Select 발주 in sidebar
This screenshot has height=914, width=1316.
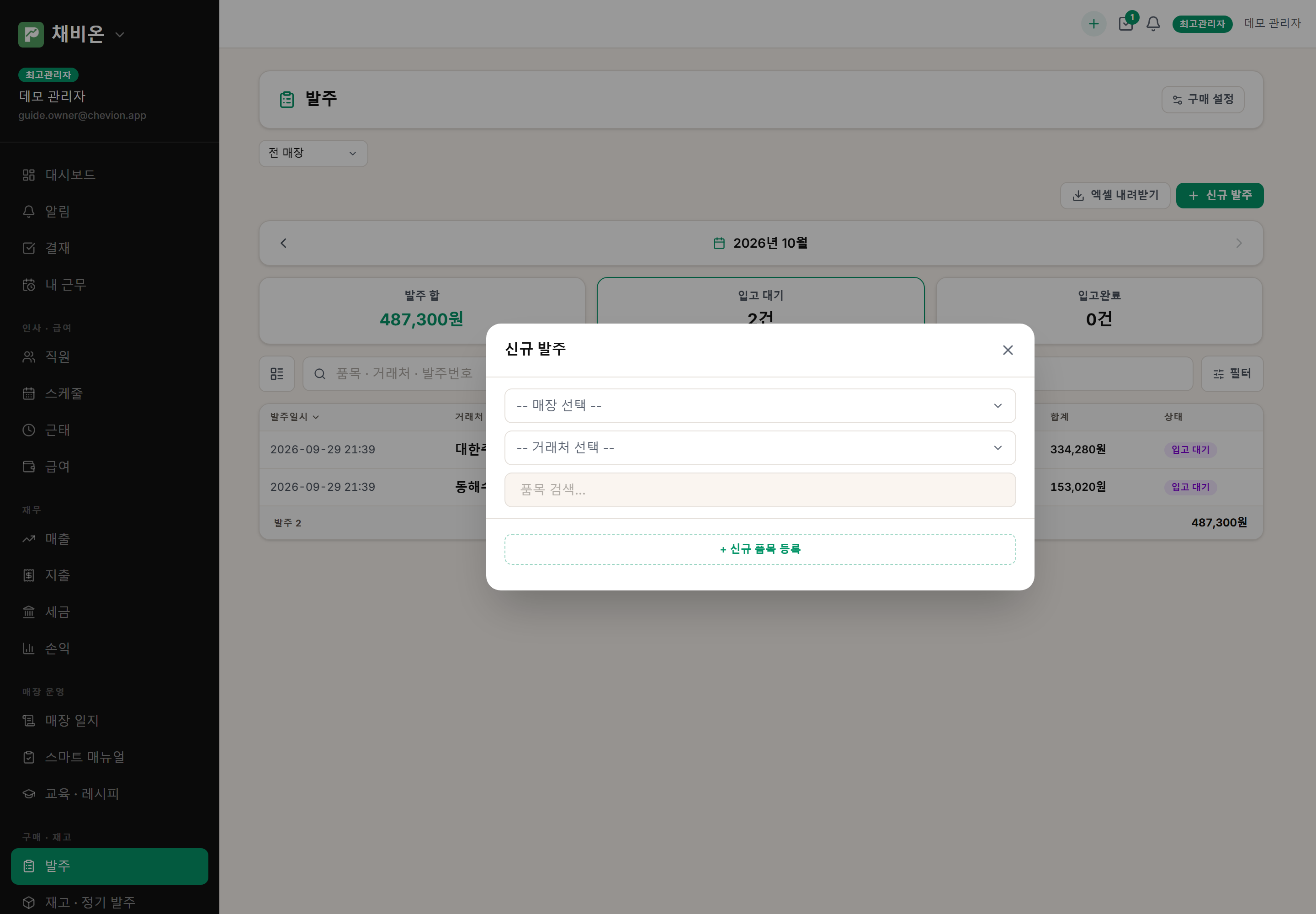(x=109, y=866)
